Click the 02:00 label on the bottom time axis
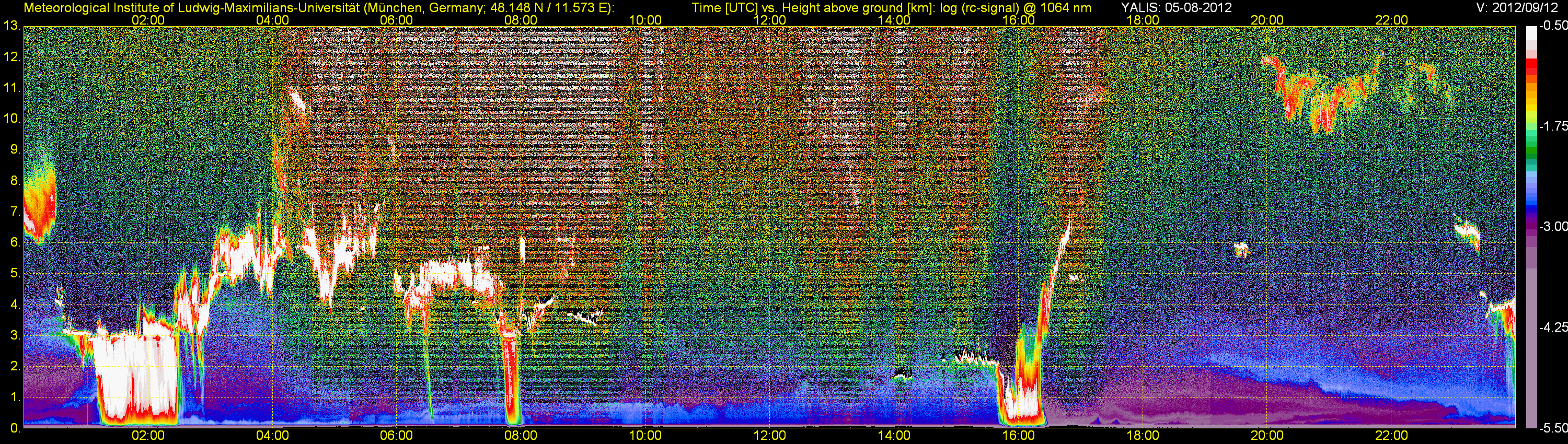 coord(148,436)
